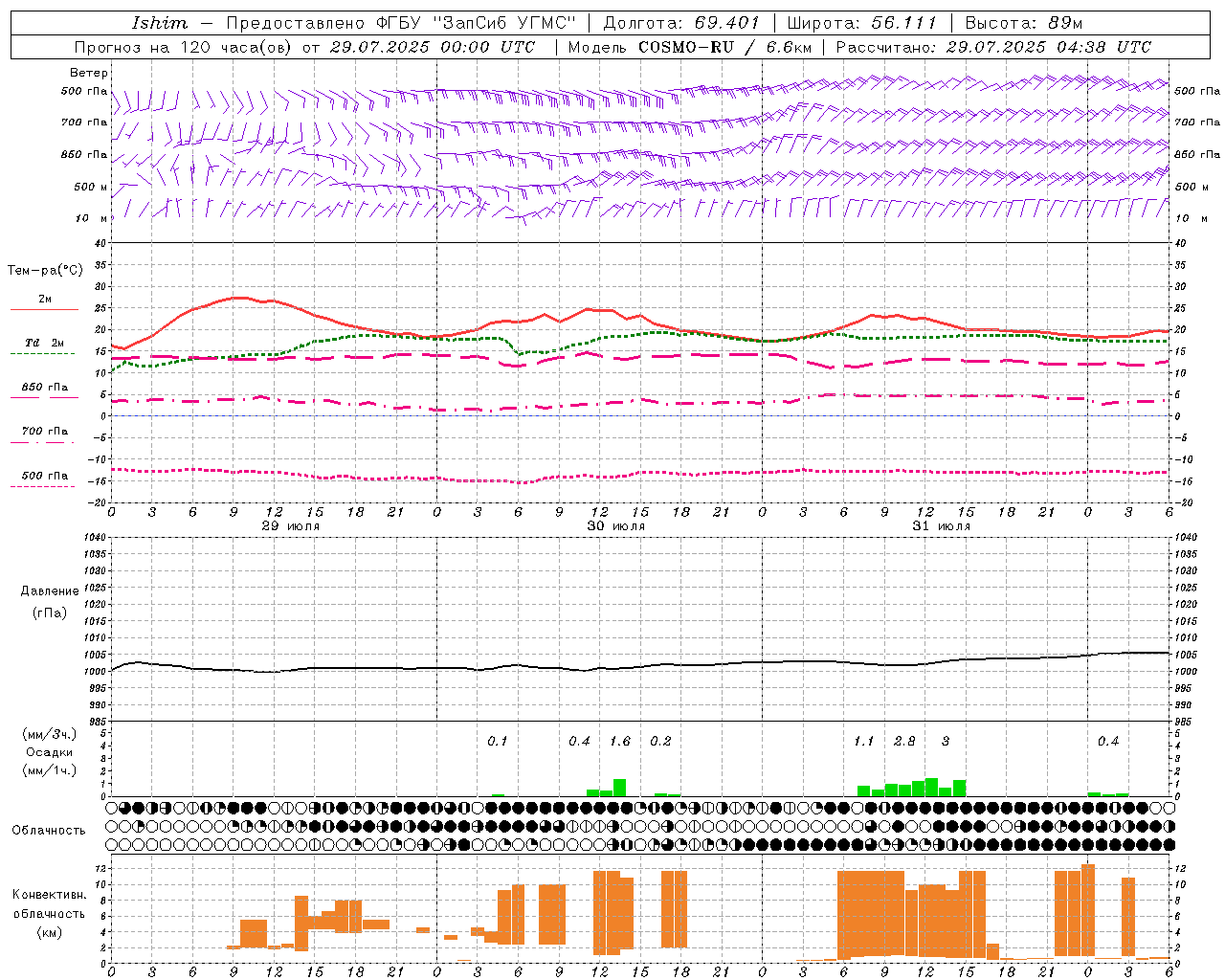
Task: Click the "Рассчитано: 29.07.2025 04:38 UTC" timestamp
Action: point(993,47)
